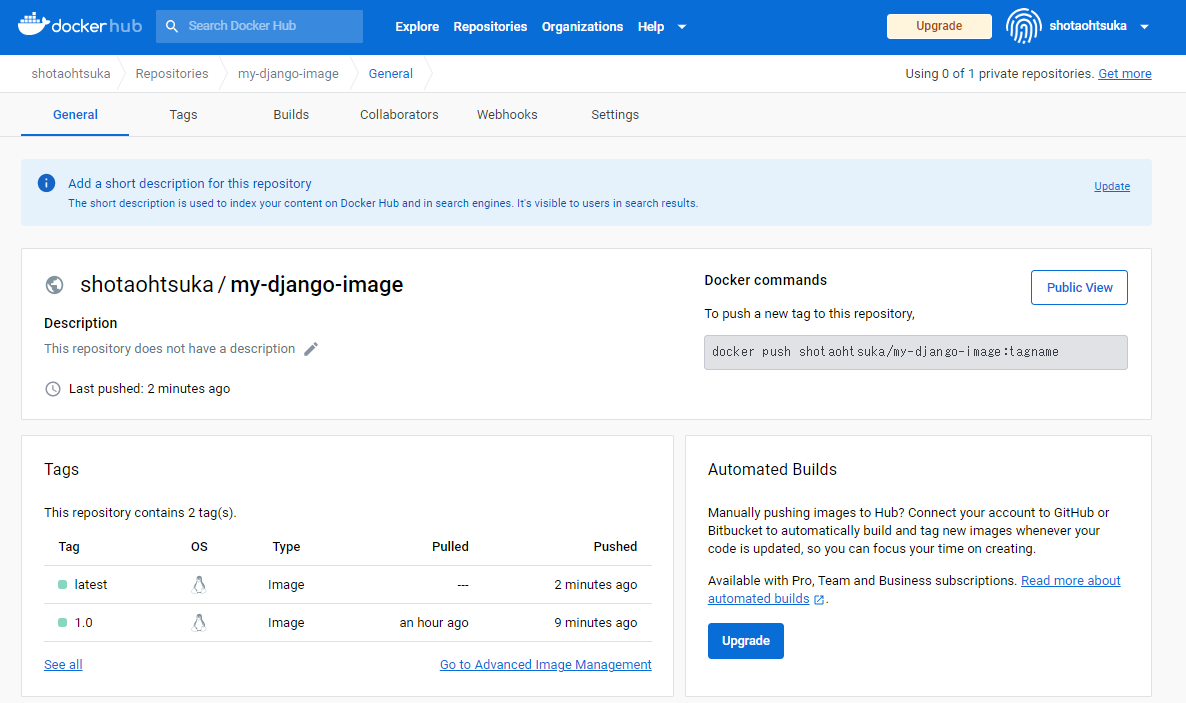
Task: Click the yellow Upgrade button in header
Action: [x=939, y=26]
